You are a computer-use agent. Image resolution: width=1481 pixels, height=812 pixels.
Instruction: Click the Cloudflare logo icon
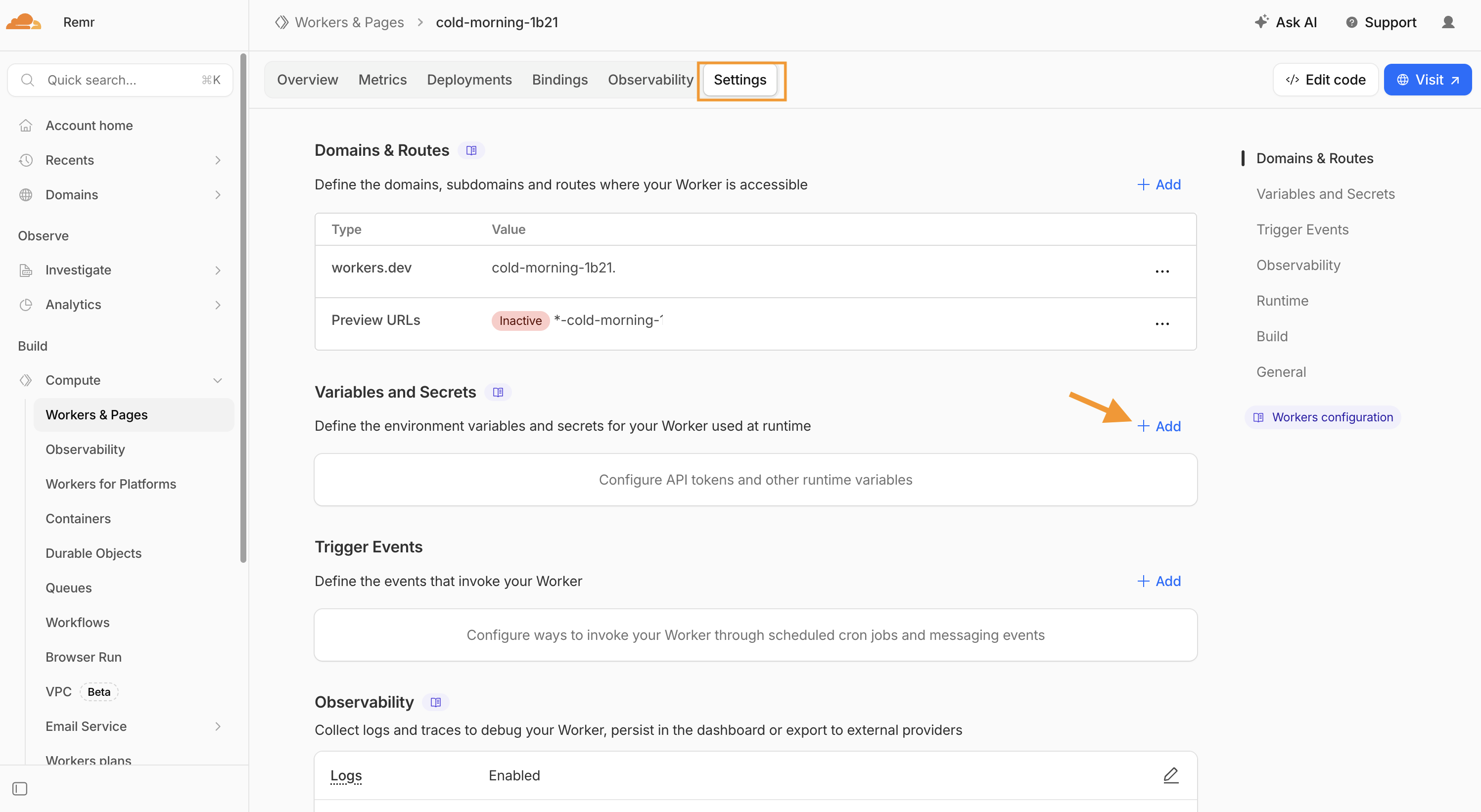pos(24,22)
